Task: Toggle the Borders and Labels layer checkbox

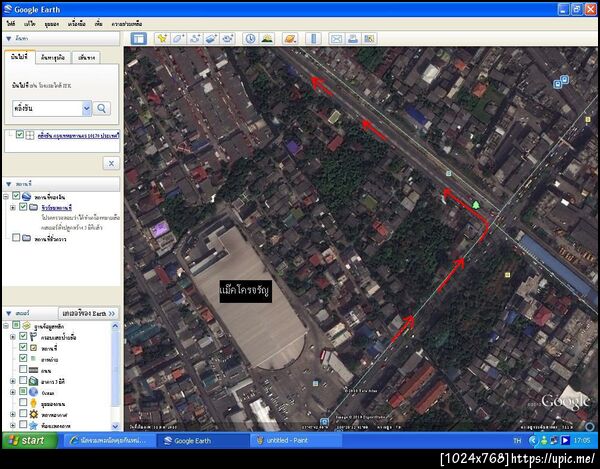Action: point(23,336)
